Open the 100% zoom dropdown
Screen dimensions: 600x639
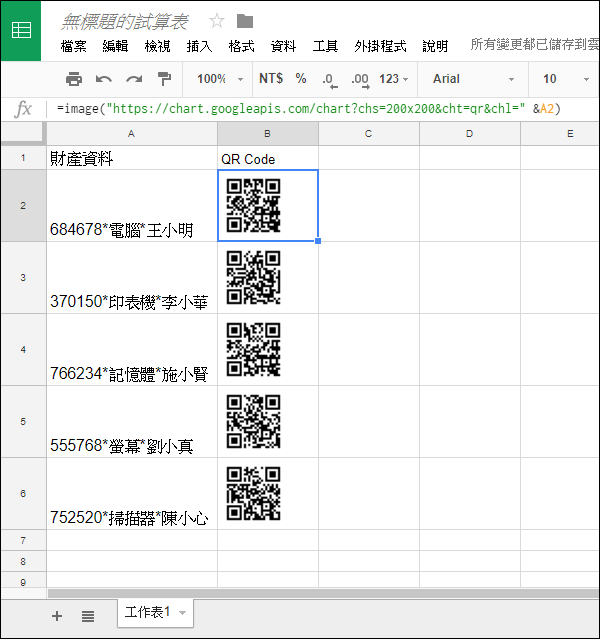pyautogui.click(x=220, y=79)
